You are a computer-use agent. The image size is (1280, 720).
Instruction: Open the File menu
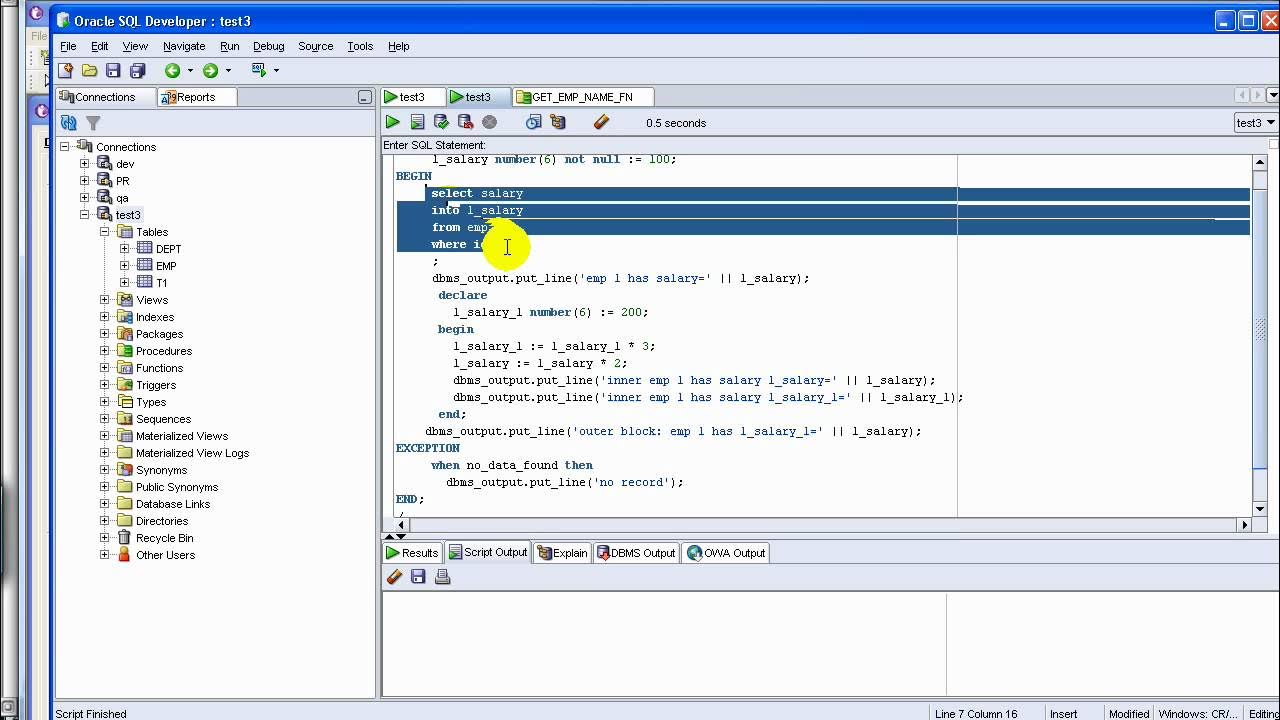point(68,46)
